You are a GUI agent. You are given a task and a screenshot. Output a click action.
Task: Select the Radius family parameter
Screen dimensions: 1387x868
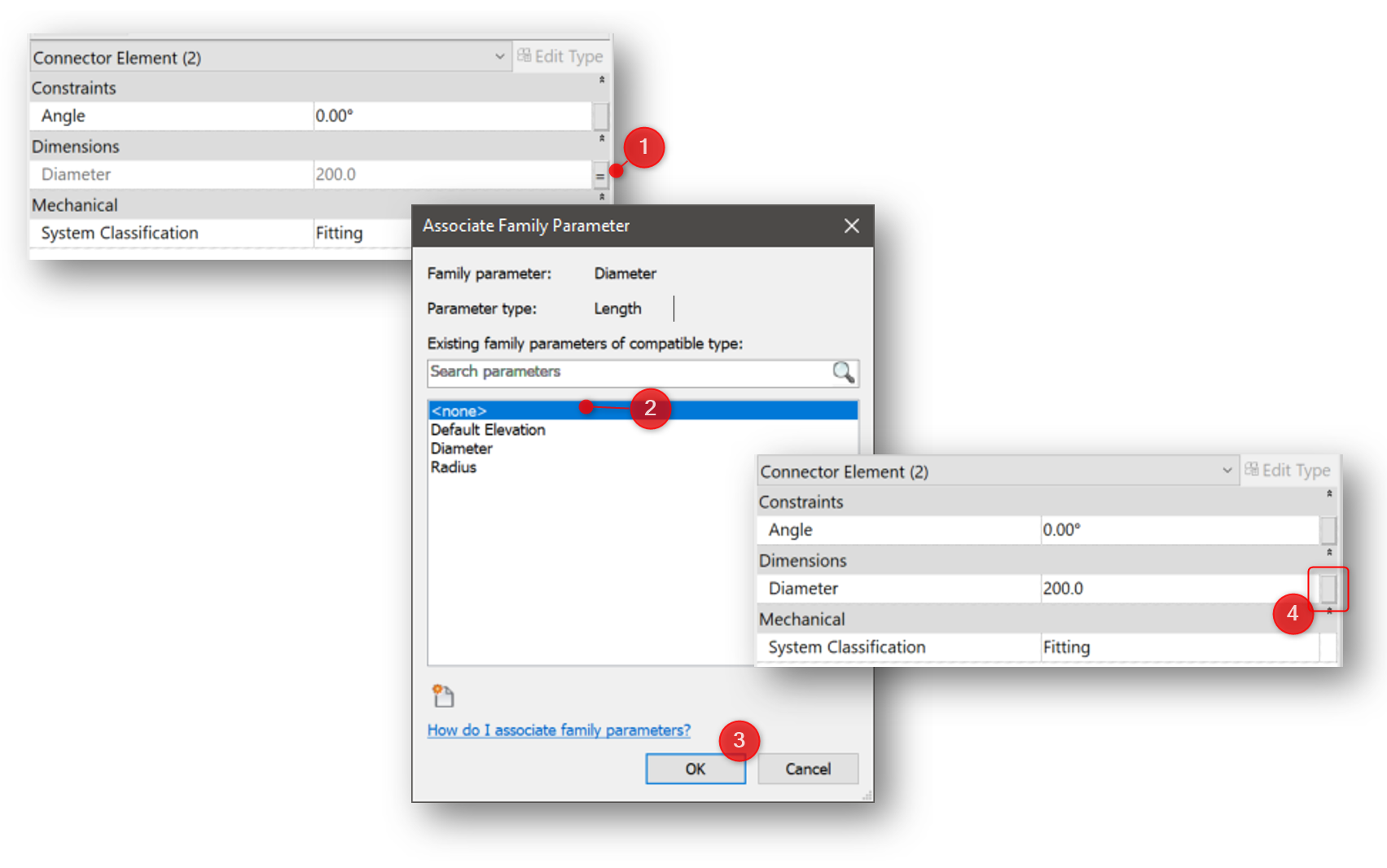tap(454, 467)
